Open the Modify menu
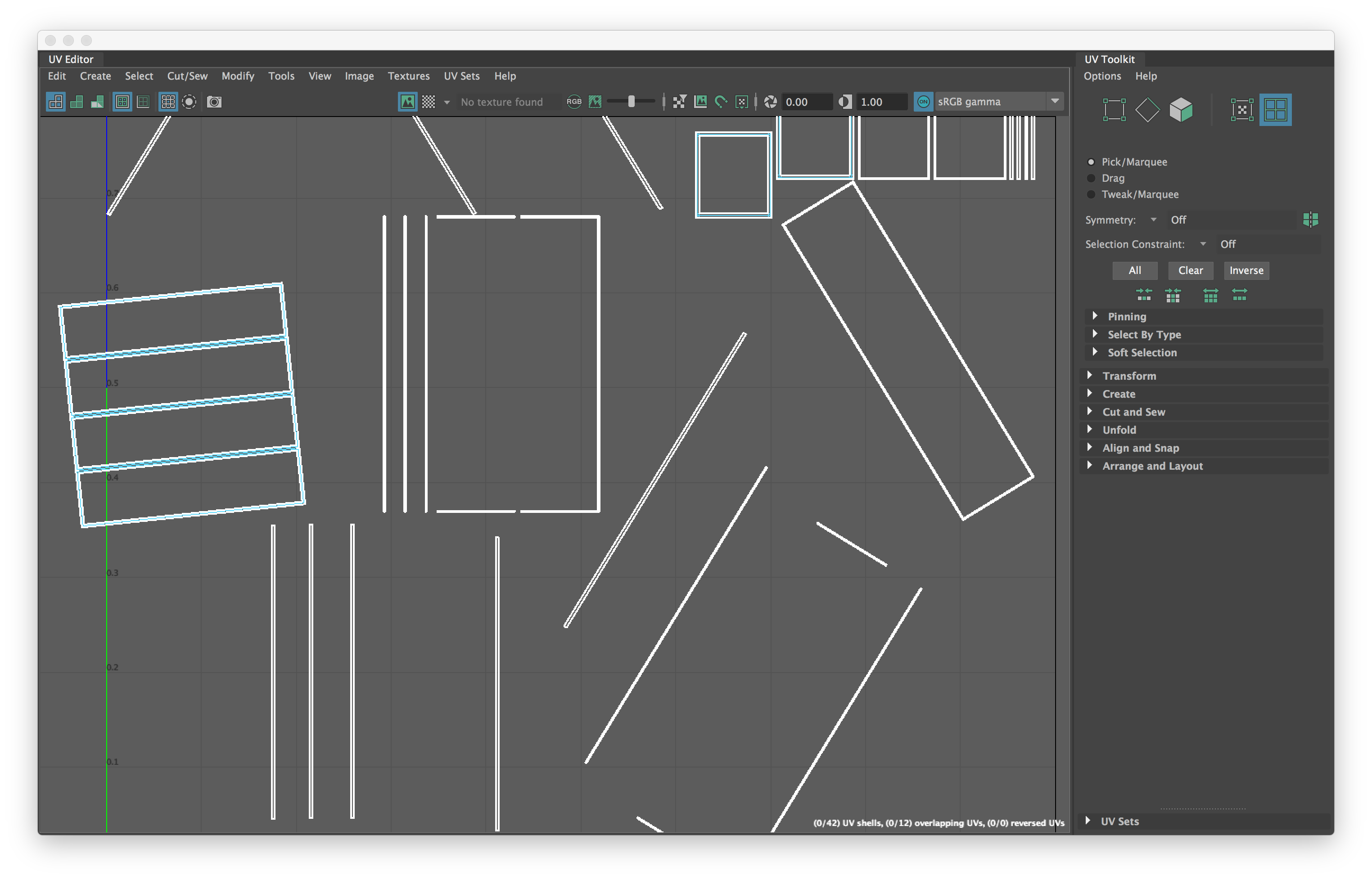This screenshot has width=1372, height=880. [238, 76]
